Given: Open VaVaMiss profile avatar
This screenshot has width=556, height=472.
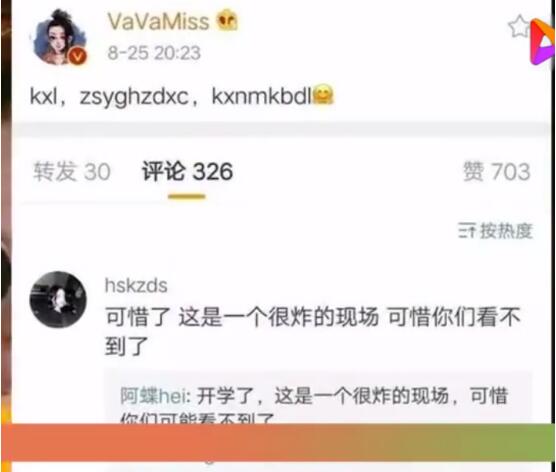Looking at the screenshot, I should click(x=60, y=37).
